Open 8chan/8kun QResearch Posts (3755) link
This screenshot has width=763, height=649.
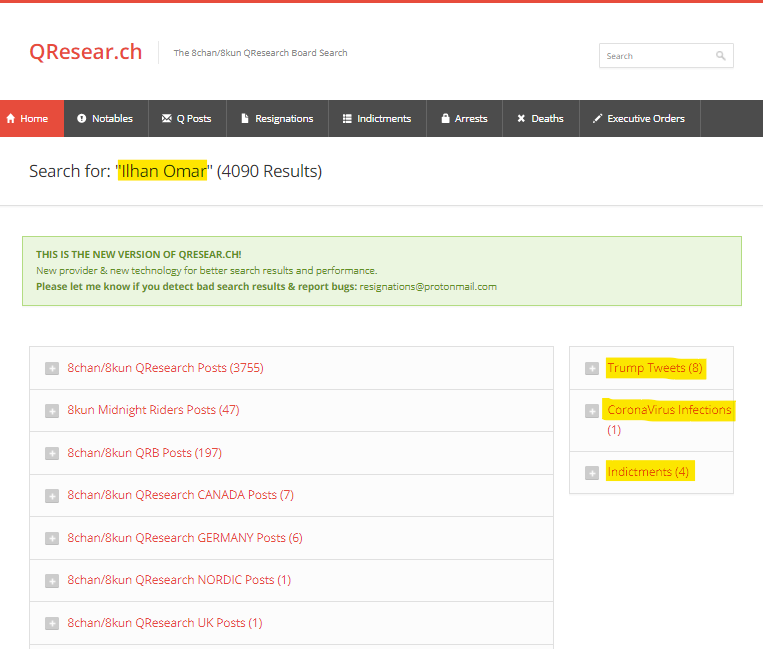(165, 368)
